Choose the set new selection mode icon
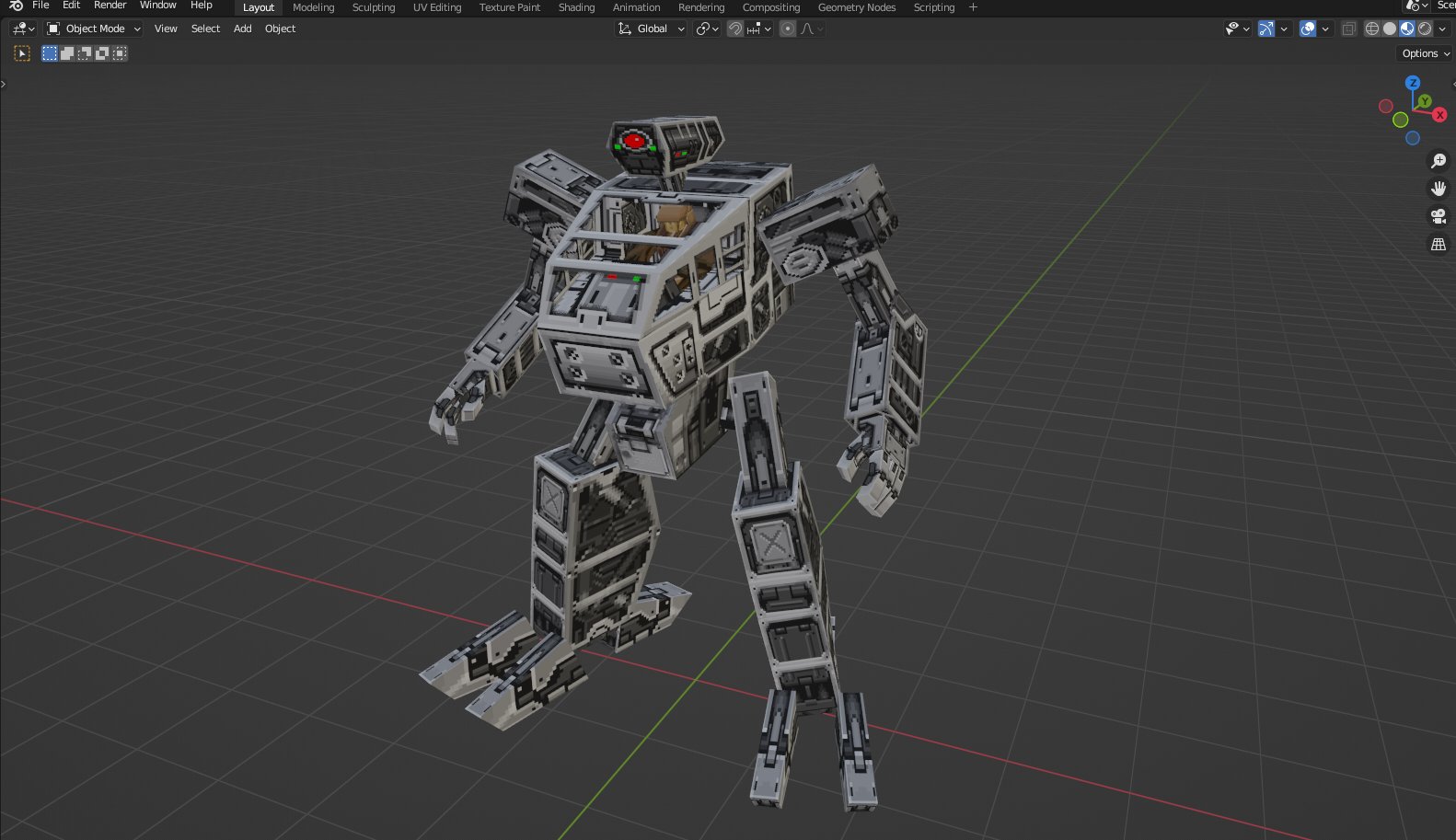1456x840 pixels. pos(50,53)
